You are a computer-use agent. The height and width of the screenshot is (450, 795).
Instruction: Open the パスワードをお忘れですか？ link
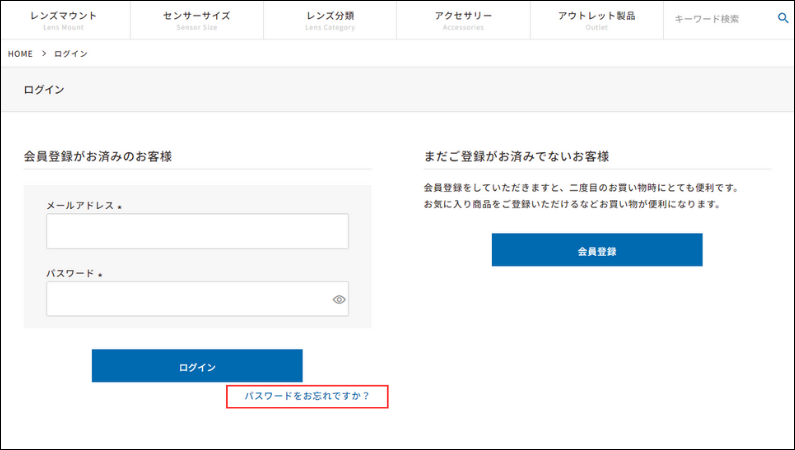307,397
